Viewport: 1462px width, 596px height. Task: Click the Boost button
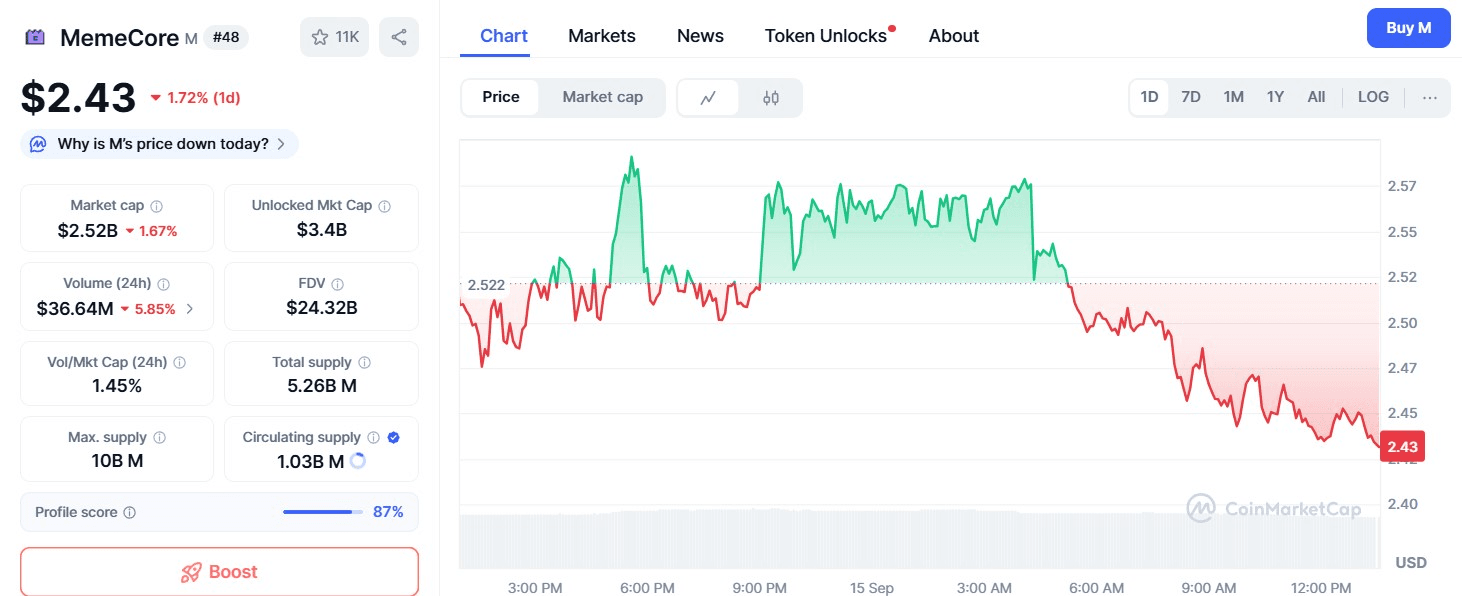219,572
